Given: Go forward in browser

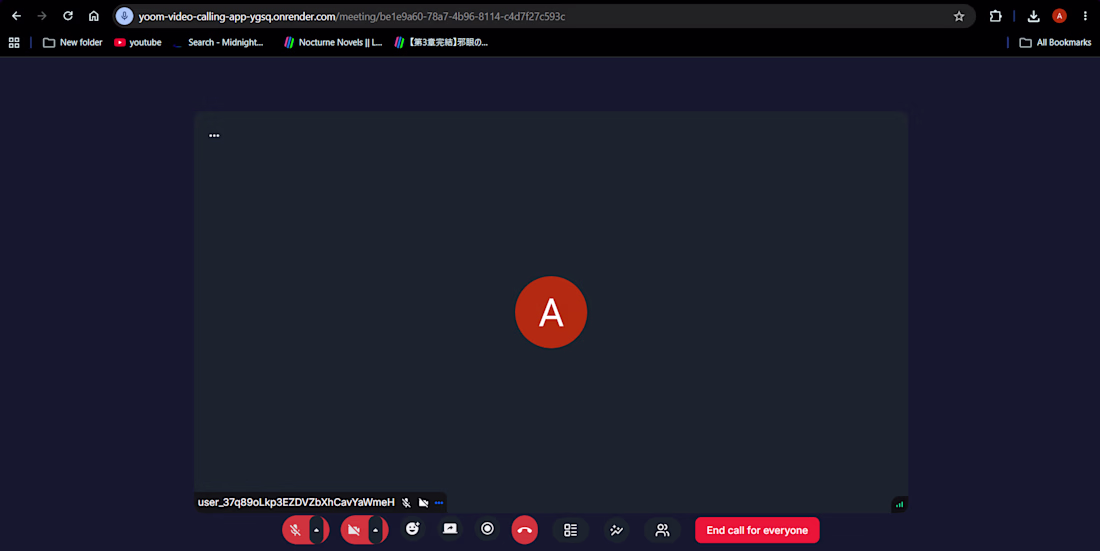Looking at the screenshot, I should [42, 16].
